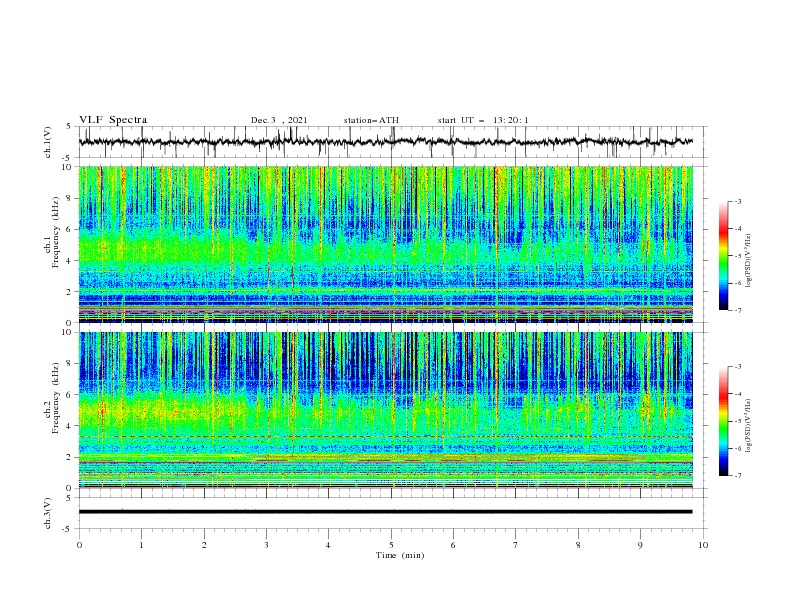
Task: Click the "9" time axis tick label
Action: tap(640, 545)
